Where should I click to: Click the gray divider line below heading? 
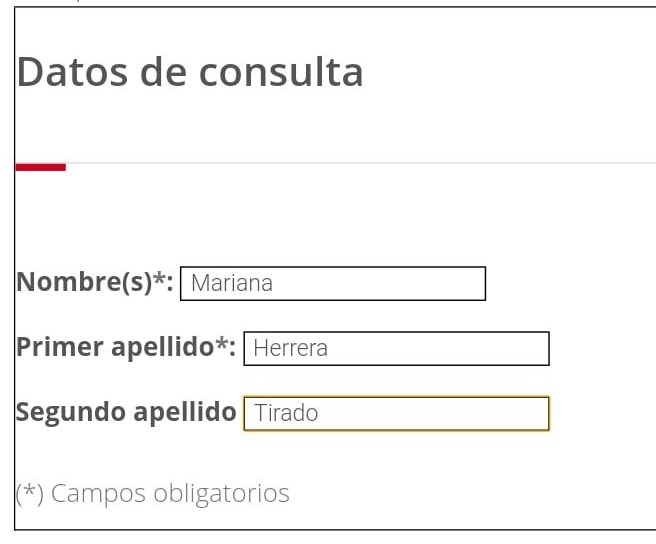360,163
